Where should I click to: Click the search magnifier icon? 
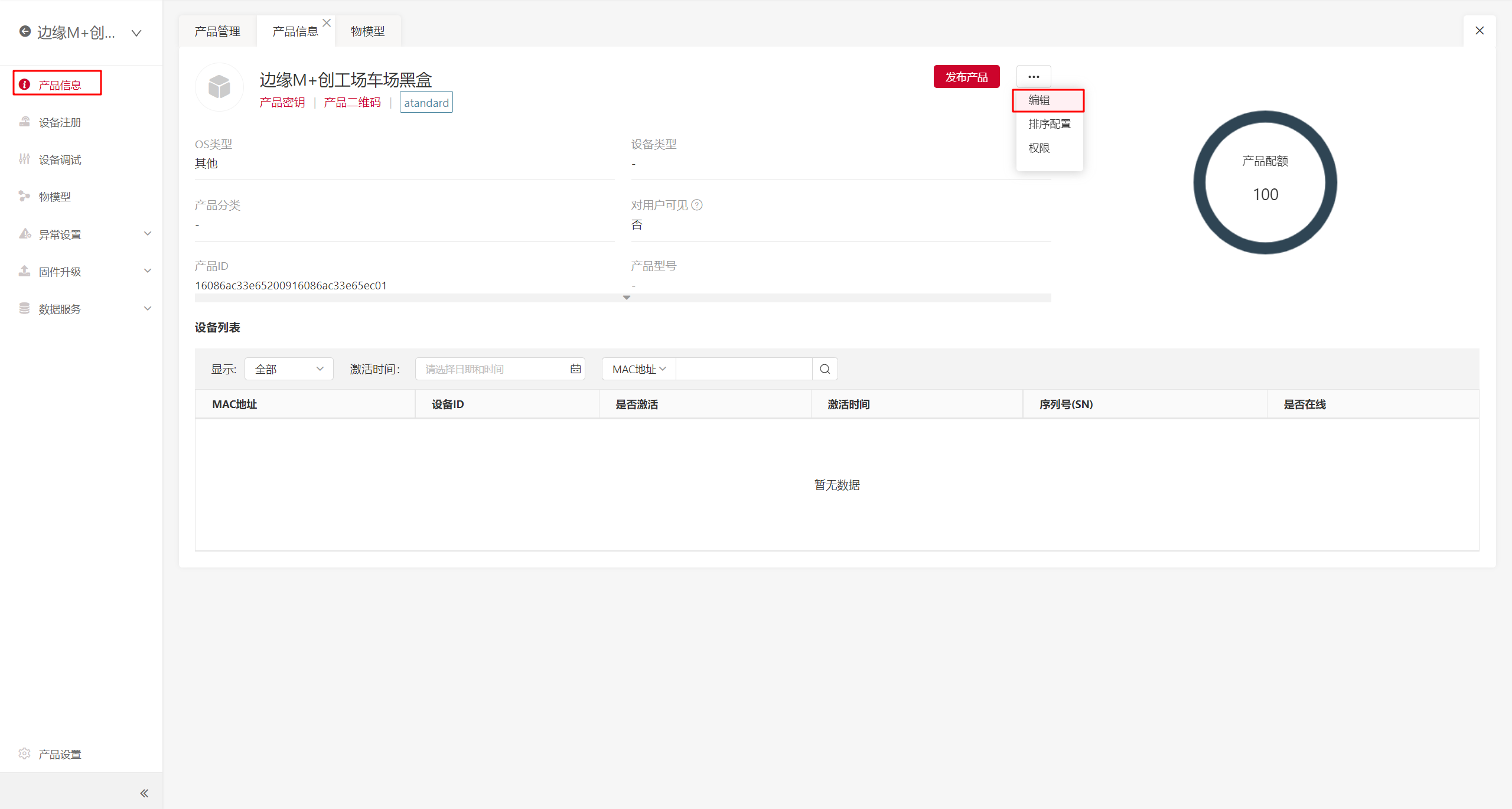coord(825,369)
